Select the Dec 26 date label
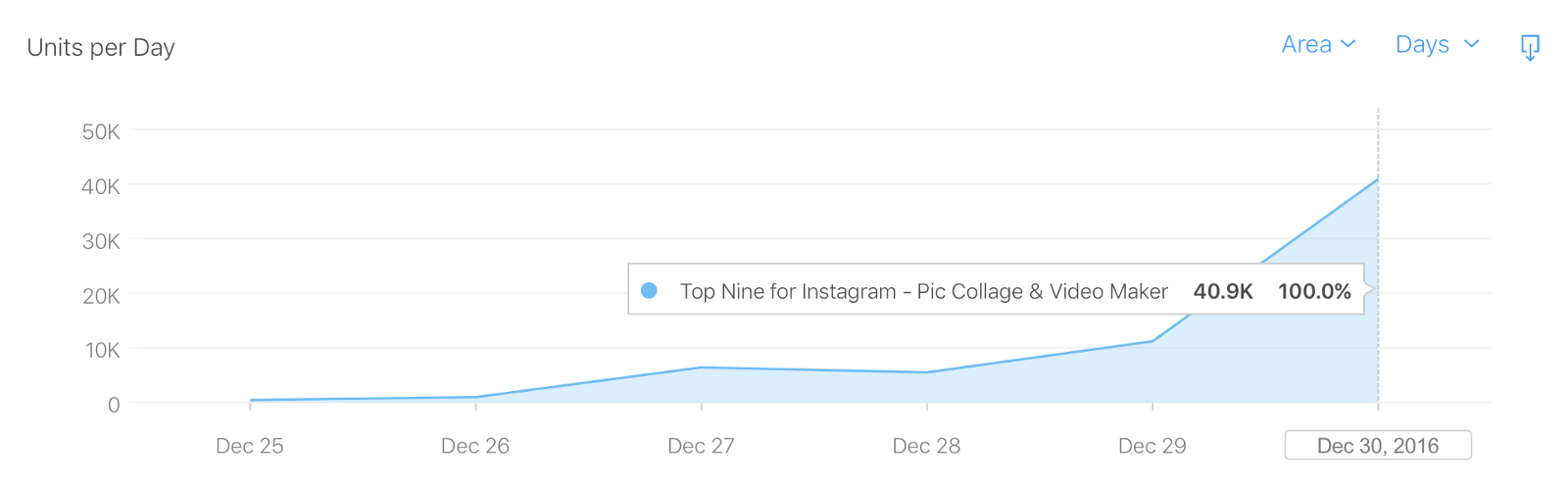1568x489 pixels. click(x=475, y=446)
